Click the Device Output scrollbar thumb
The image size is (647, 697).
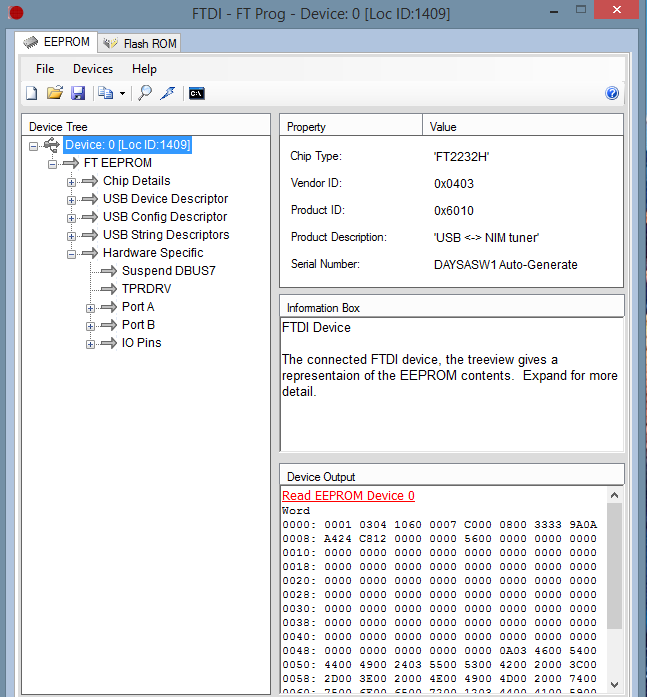[x=614, y=566]
